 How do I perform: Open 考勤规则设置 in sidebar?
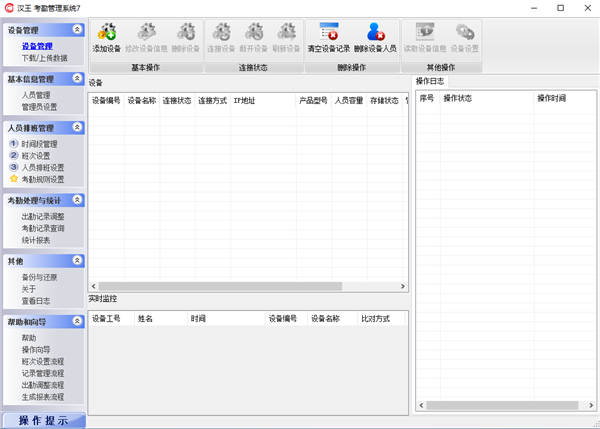43,179
